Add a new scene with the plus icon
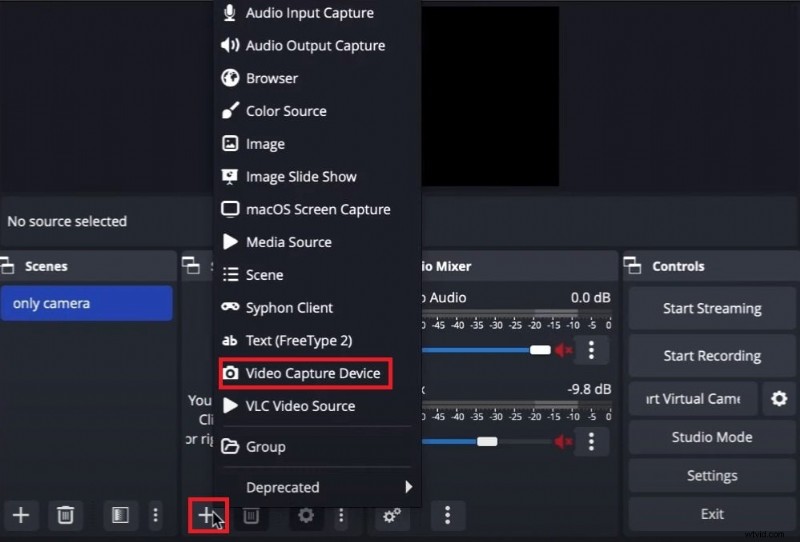 point(21,515)
